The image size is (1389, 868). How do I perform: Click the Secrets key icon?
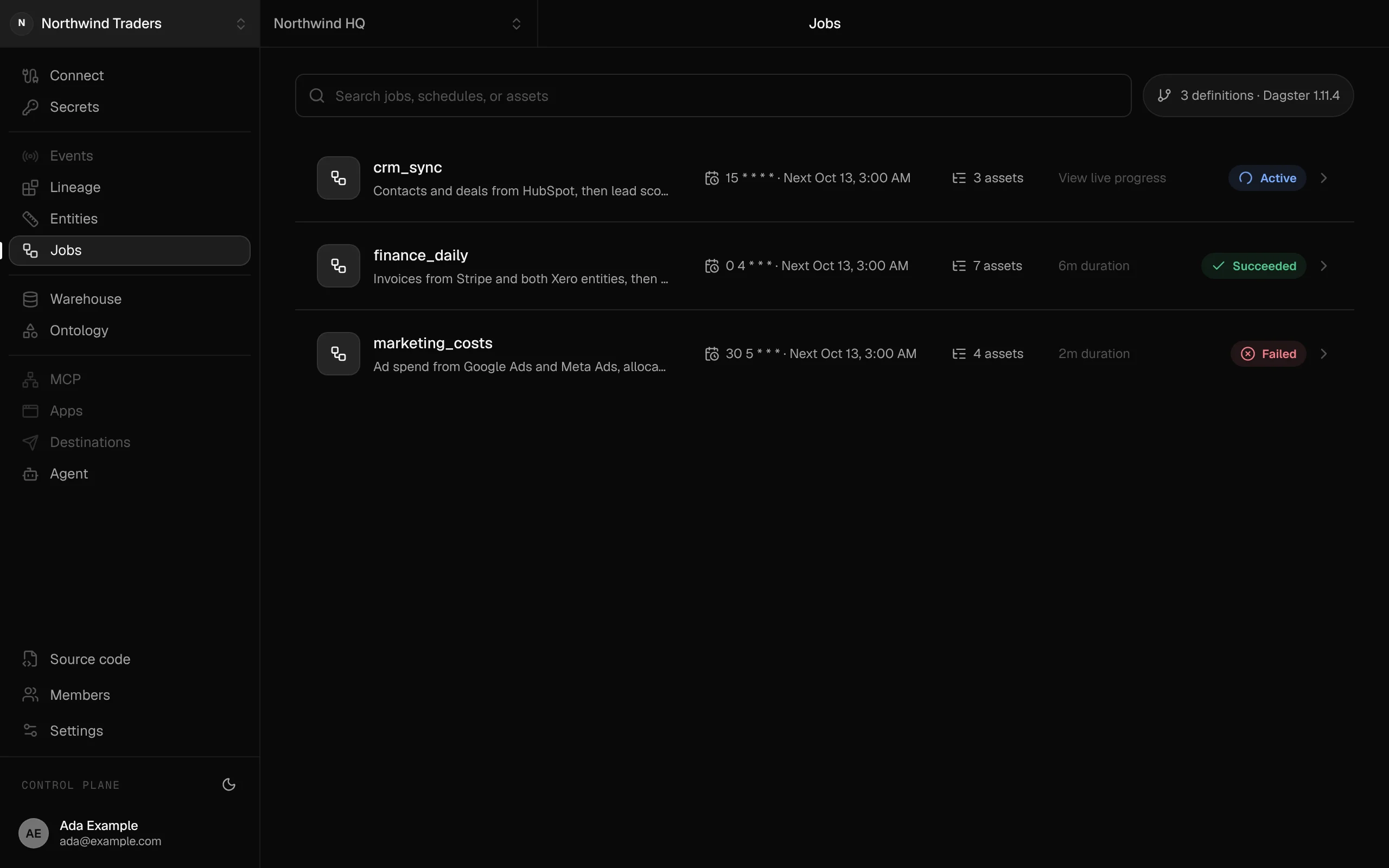[30, 107]
